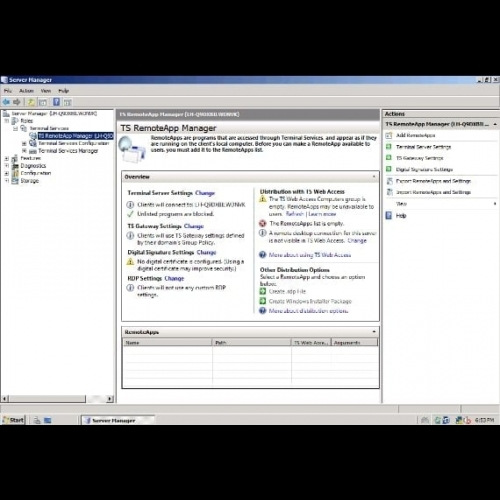
Task: Open the Action menu
Action: [26, 91]
